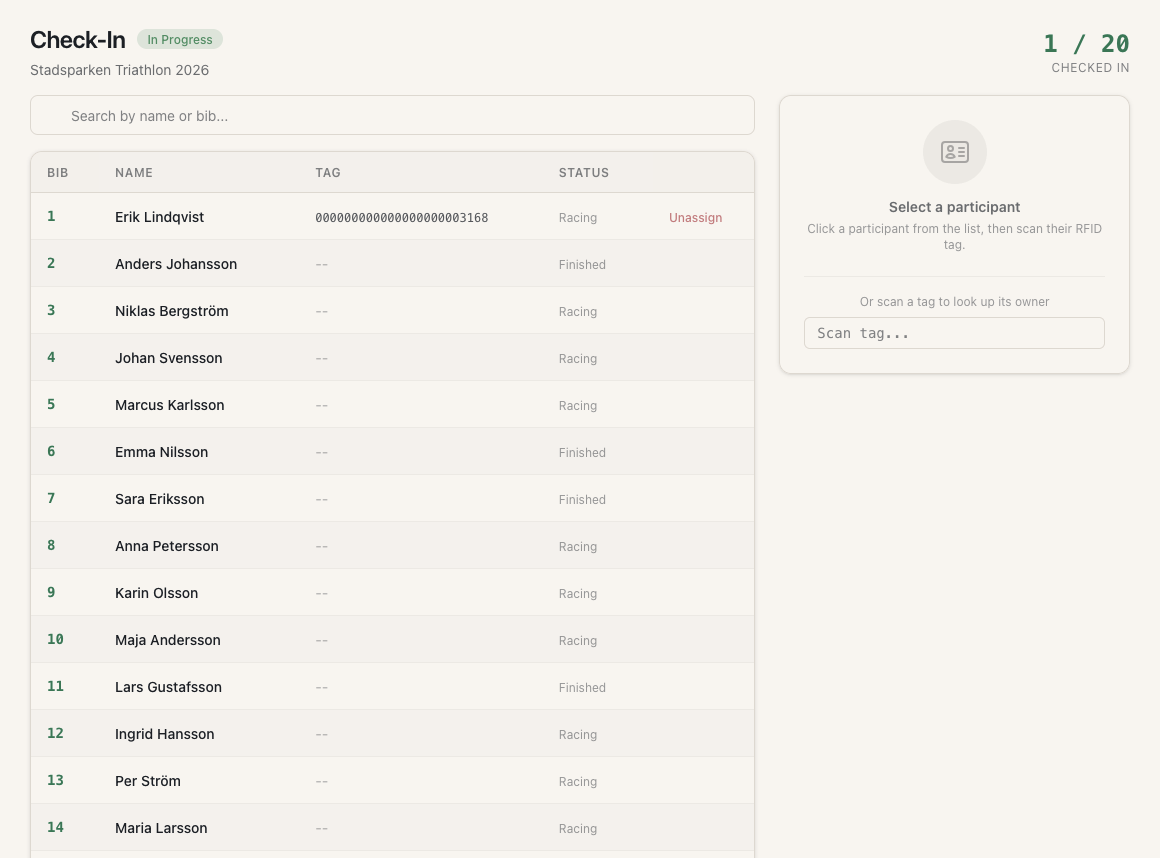Click Finished status for Lars Gustafsson
The height and width of the screenshot is (858, 1160).
tap(582, 687)
